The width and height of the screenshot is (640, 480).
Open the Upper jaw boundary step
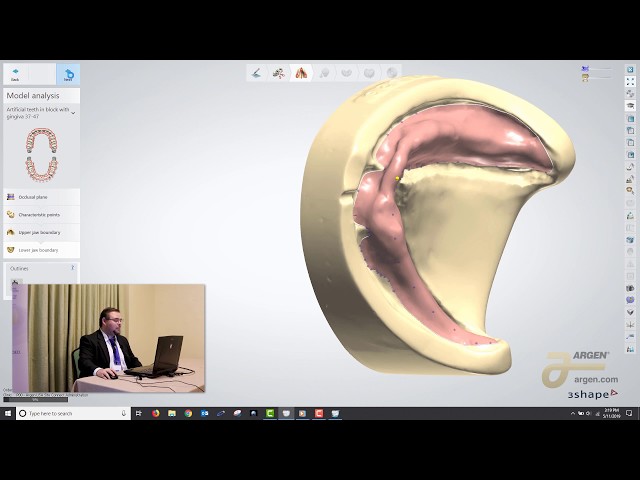[x=42, y=232]
